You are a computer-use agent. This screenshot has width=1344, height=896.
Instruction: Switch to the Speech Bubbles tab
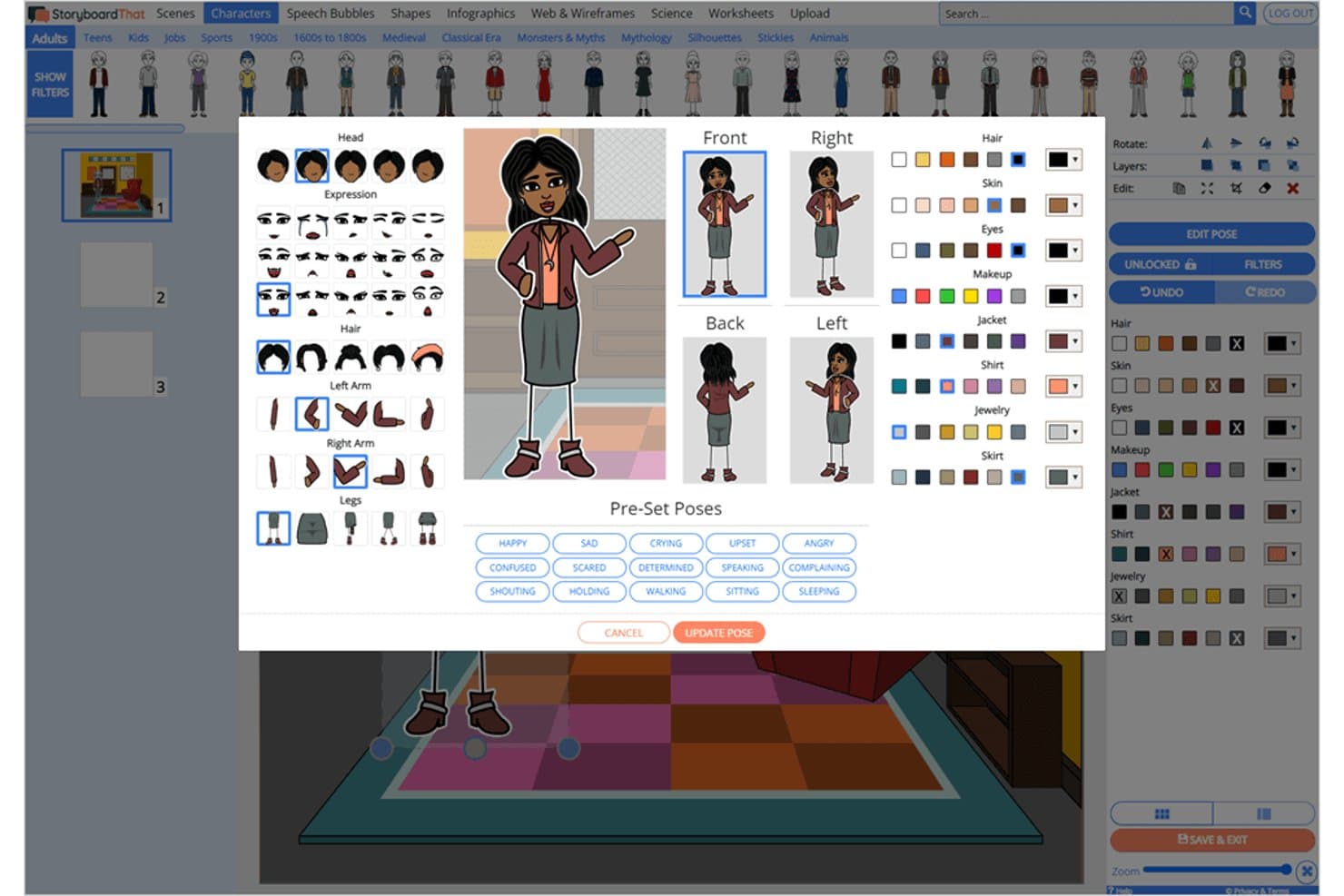click(331, 14)
